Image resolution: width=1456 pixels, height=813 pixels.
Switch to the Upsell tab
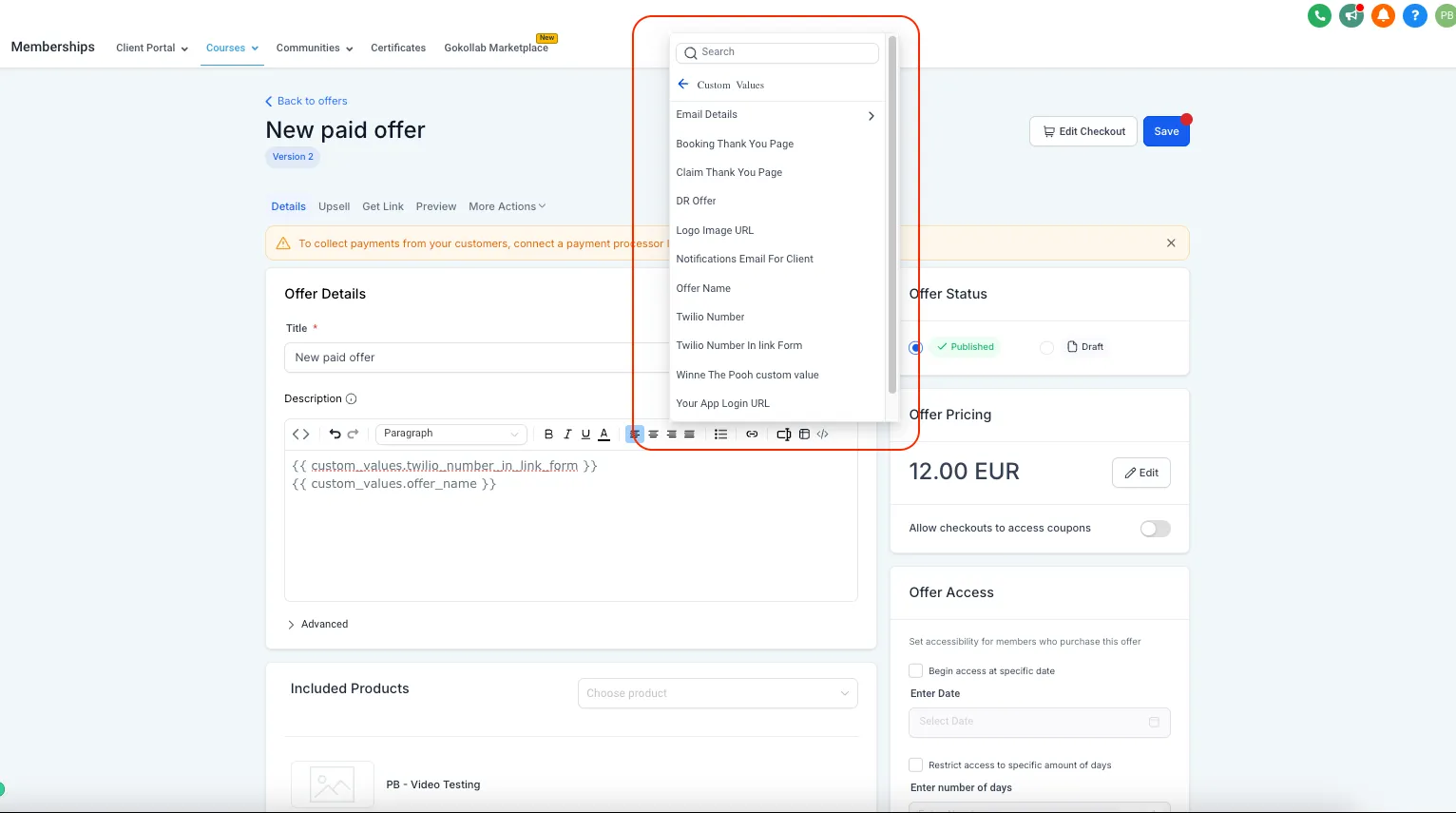click(x=334, y=206)
